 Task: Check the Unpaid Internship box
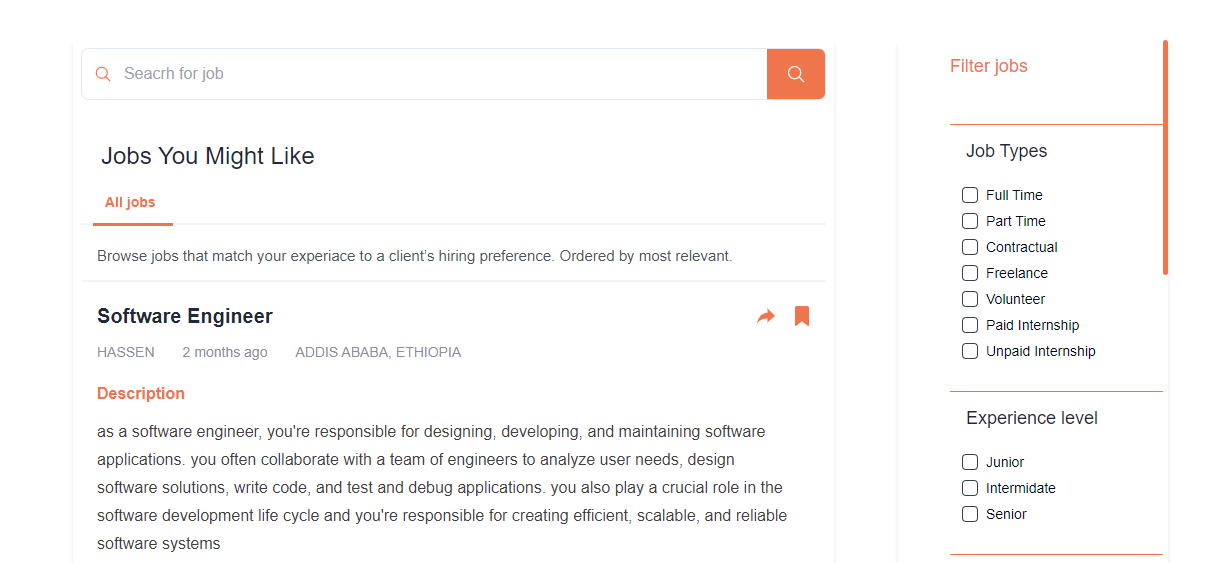[x=970, y=351]
